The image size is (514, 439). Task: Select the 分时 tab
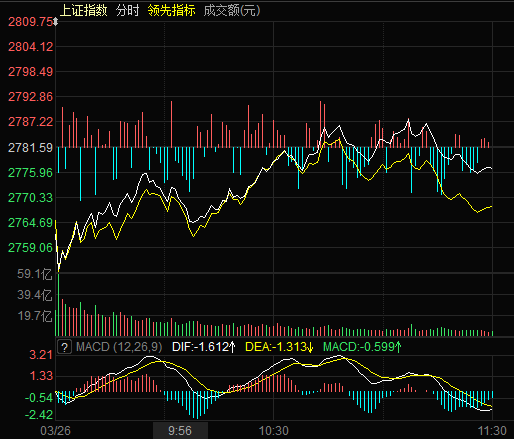[x=127, y=11]
